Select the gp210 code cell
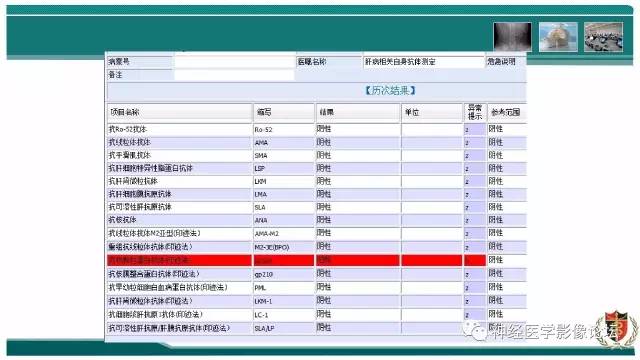Viewport: 640px width, 360px height. 284,274
